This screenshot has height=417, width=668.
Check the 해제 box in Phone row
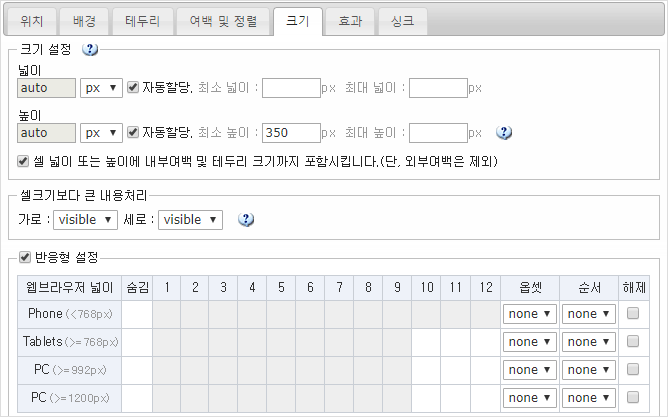pos(632,314)
